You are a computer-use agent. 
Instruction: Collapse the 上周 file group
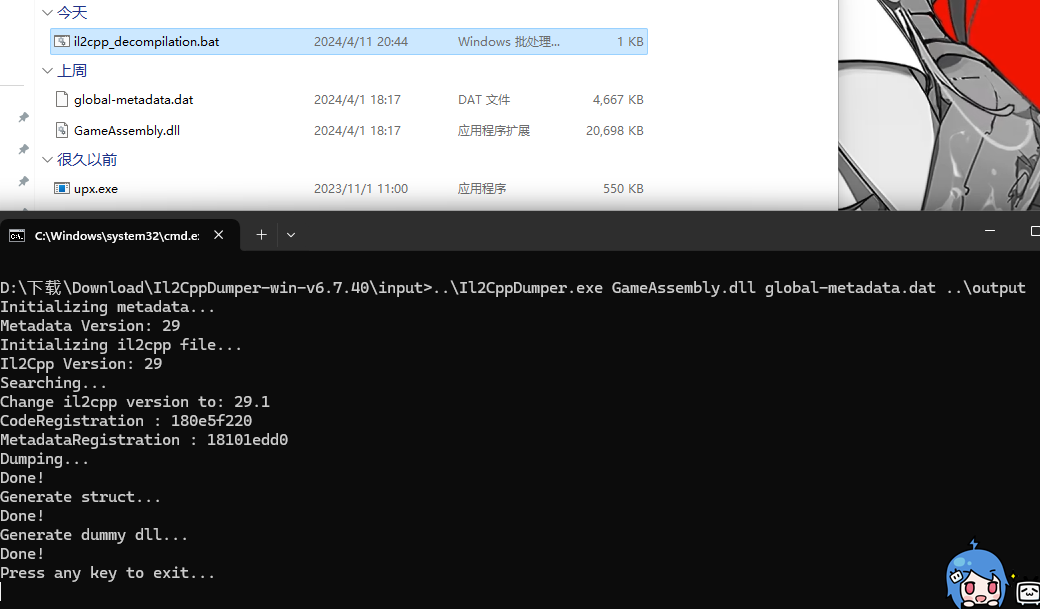pos(47,70)
